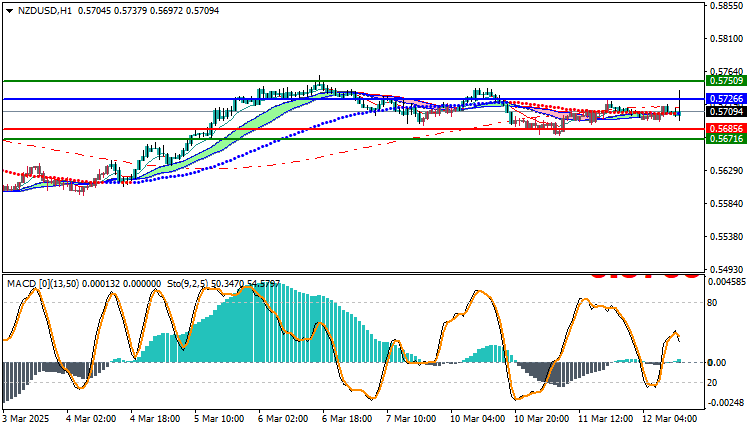This screenshot has width=750, height=430.
Task: Click the 0.55380 price scale value
Action: point(728,237)
